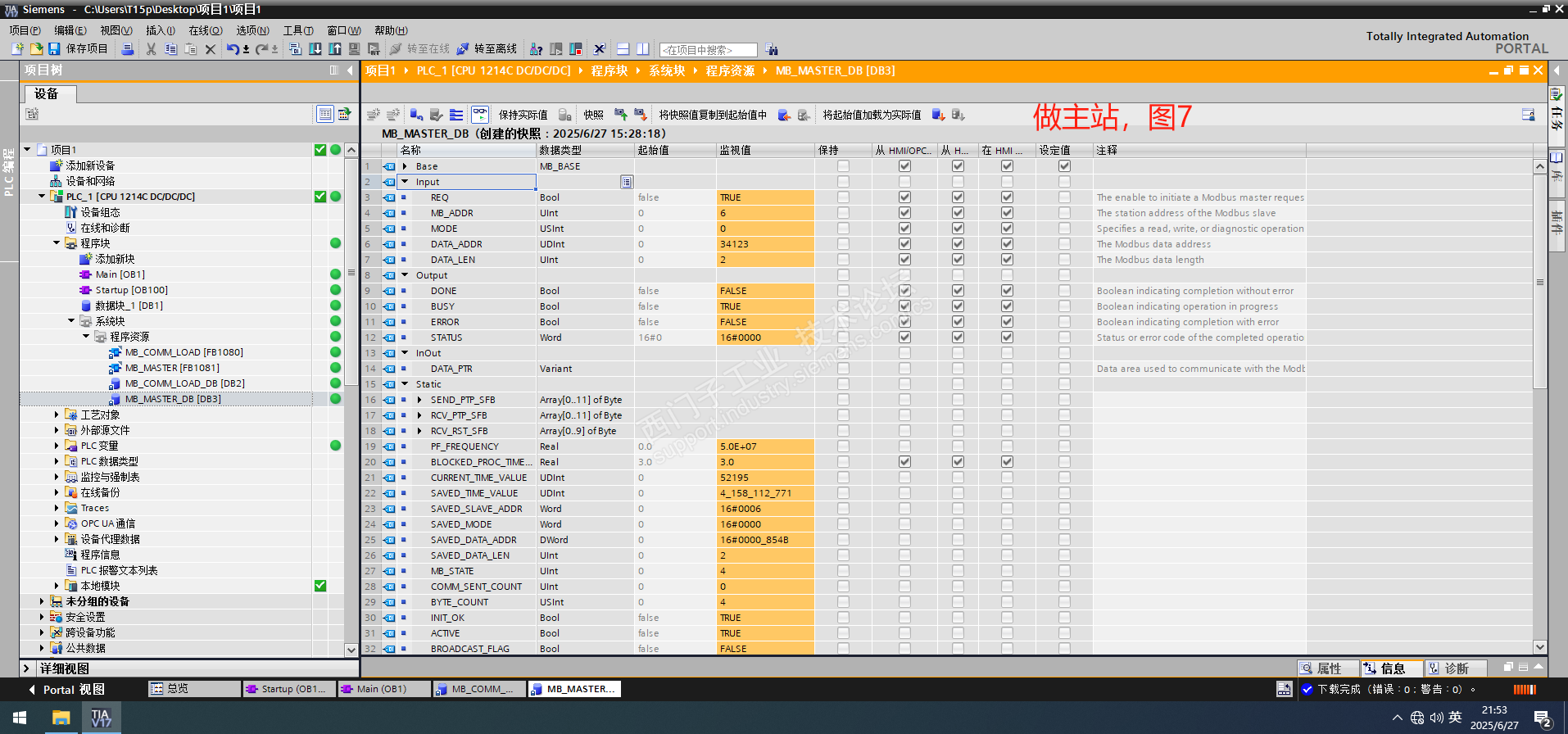Open the 在线(O) Online menu
1568x734 pixels.
click(x=205, y=30)
